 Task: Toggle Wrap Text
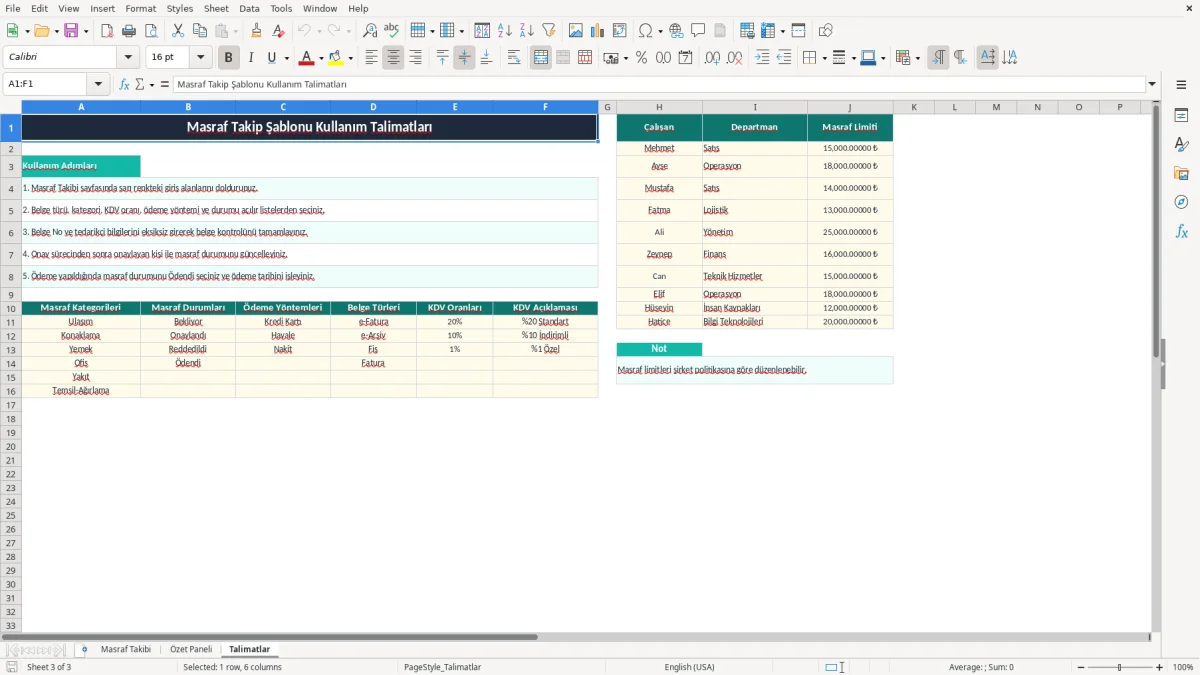(x=514, y=58)
